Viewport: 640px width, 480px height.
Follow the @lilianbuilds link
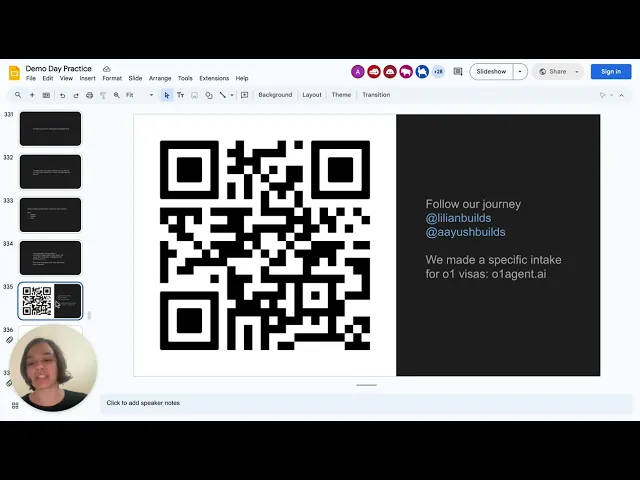tap(458, 218)
